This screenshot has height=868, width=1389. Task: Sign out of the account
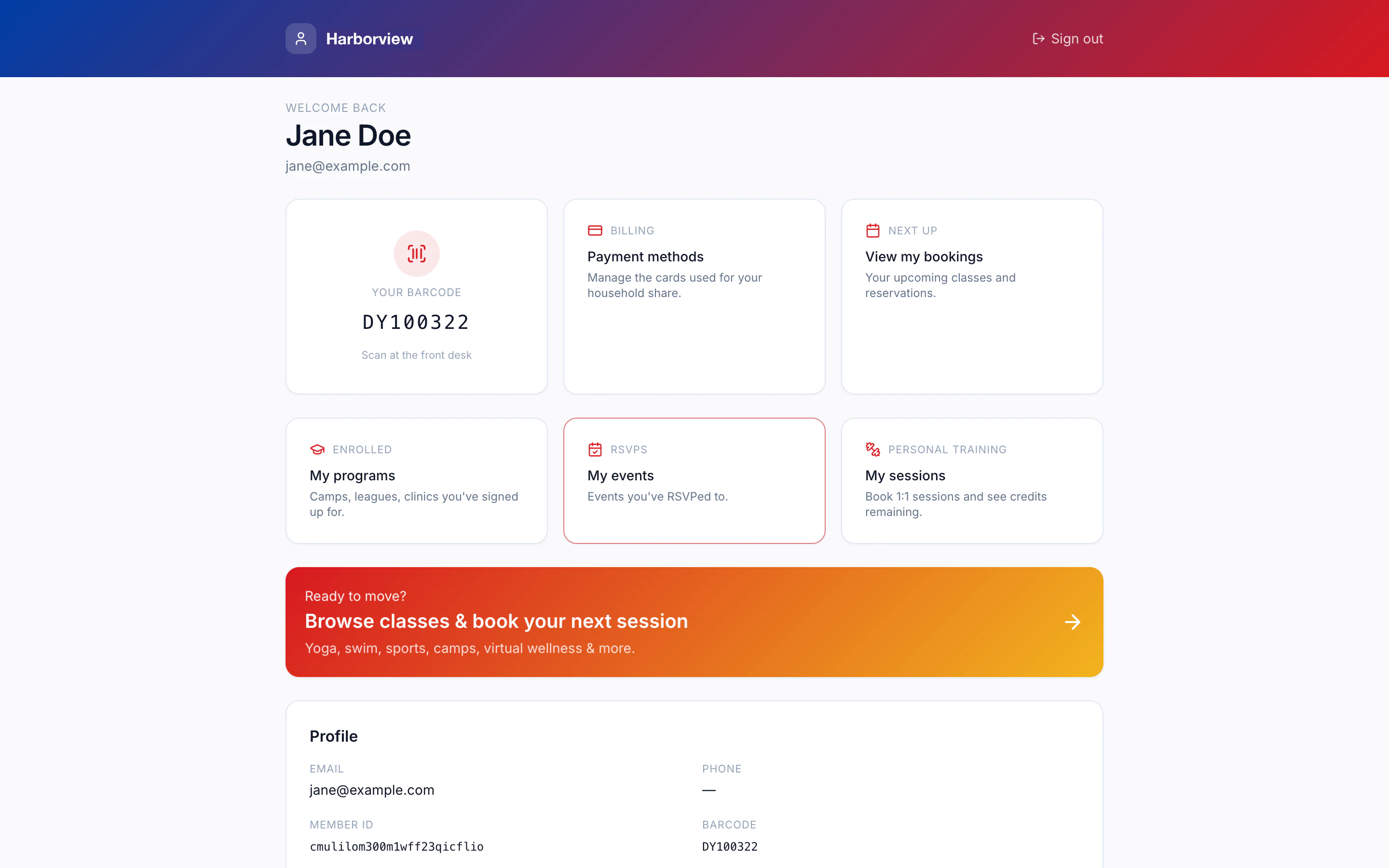point(1068,39)
